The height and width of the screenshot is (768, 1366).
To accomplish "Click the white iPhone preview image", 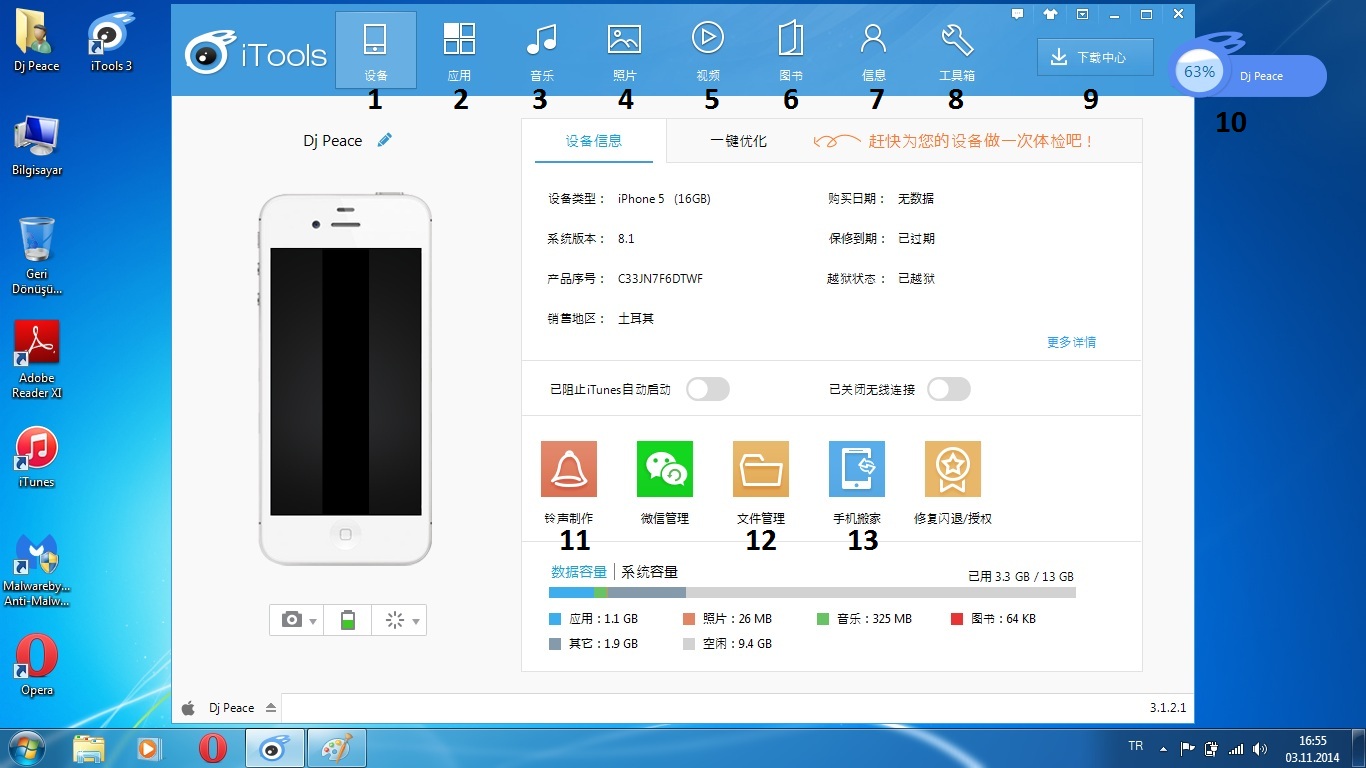I will click(x=345, y=380).
